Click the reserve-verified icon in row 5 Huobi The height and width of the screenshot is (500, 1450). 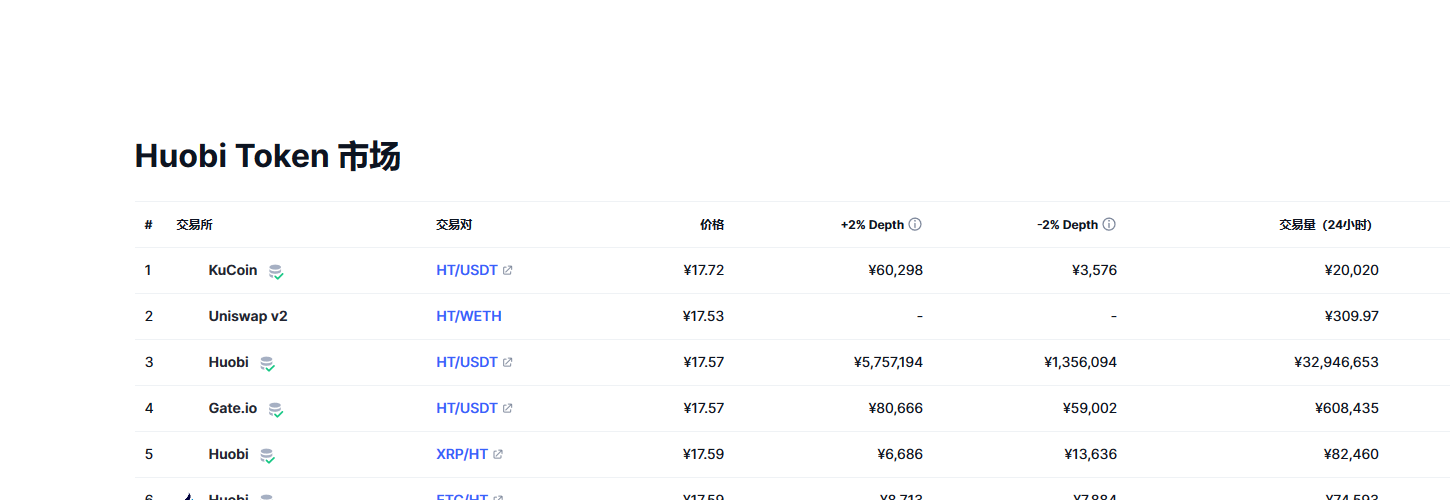coord(267,455)
